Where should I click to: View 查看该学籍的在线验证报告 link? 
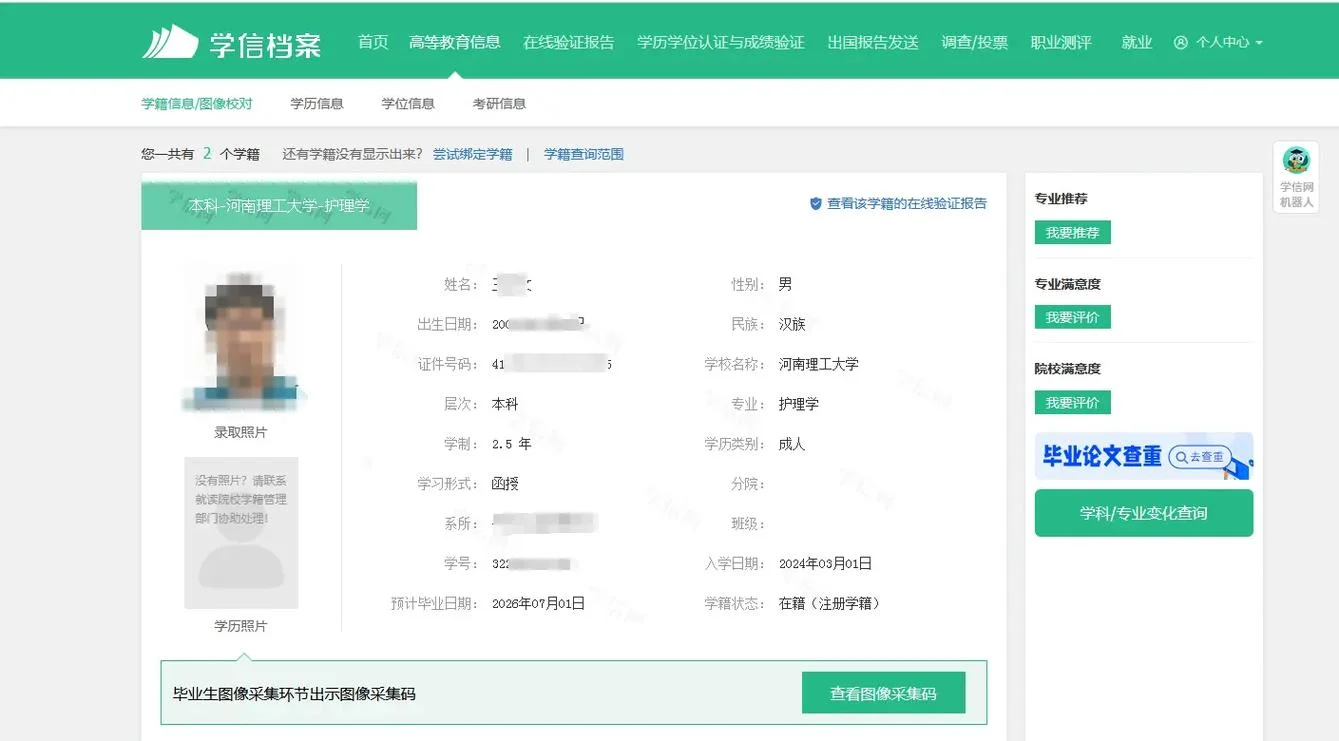click(x=906, y=203)
